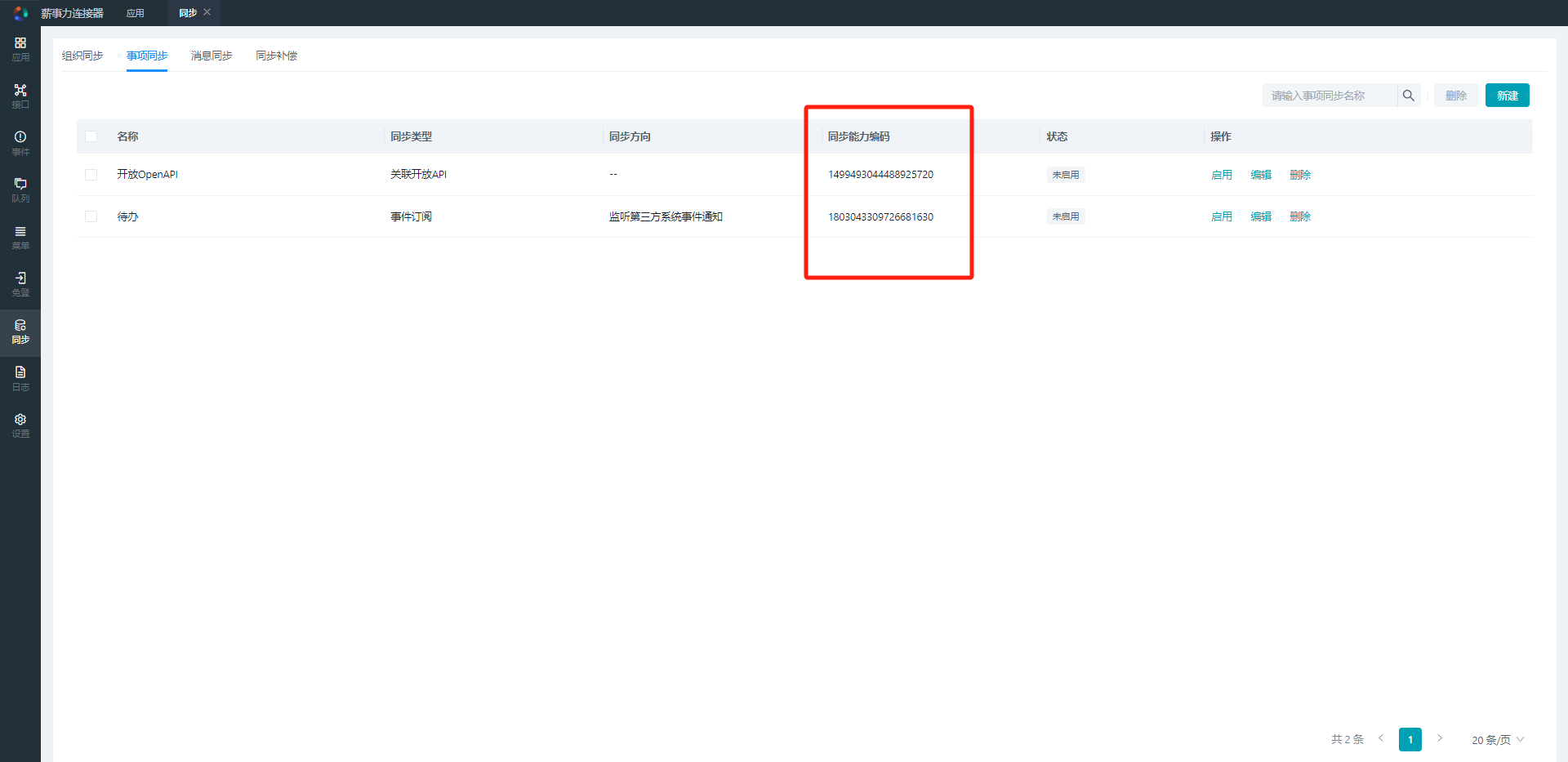Click the 共 2 条 total count text
This screenshot has width=1568, height=762.
click(x=1347, y=739)
